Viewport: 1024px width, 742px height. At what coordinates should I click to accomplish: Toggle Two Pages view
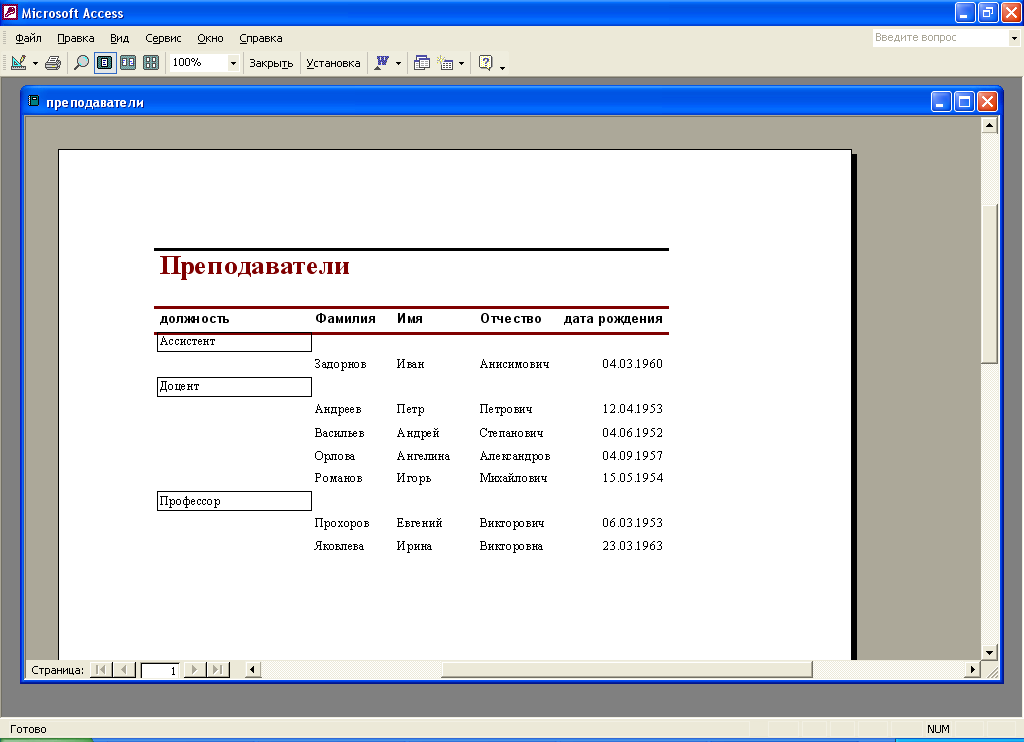[x=128, y=63]
